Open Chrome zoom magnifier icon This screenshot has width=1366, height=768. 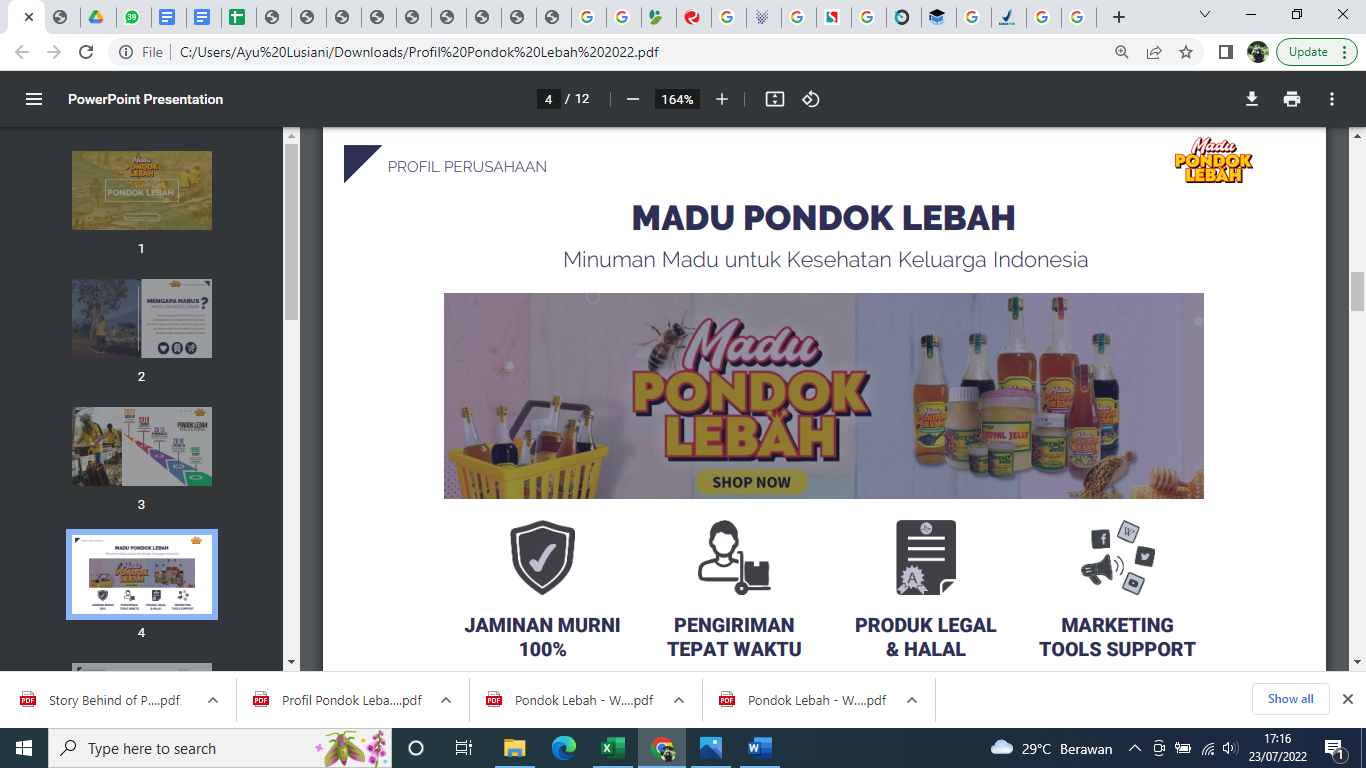tap(1123, 52)
